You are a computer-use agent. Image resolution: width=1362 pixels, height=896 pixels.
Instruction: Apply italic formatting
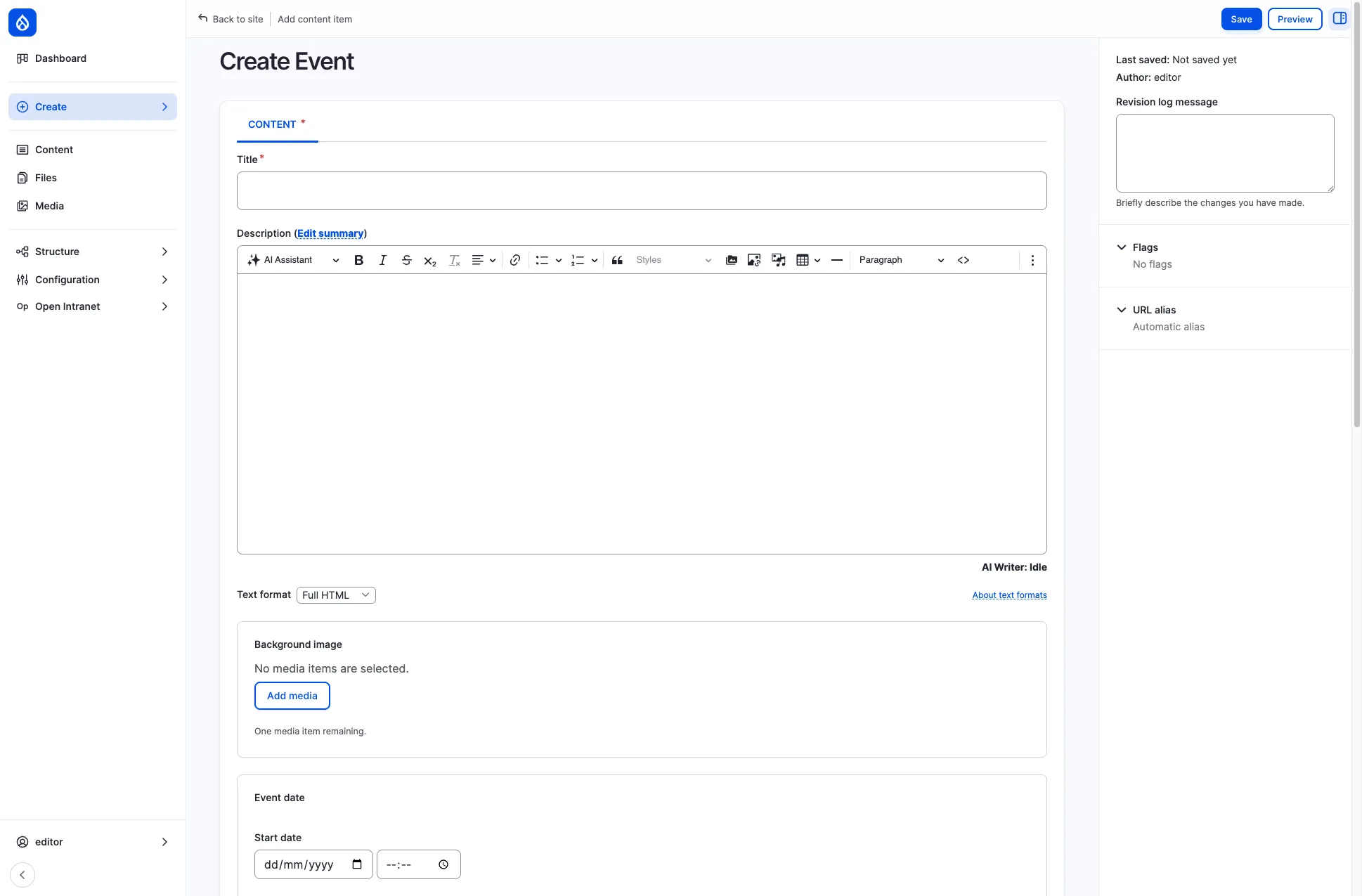click(x=382, y=260)
